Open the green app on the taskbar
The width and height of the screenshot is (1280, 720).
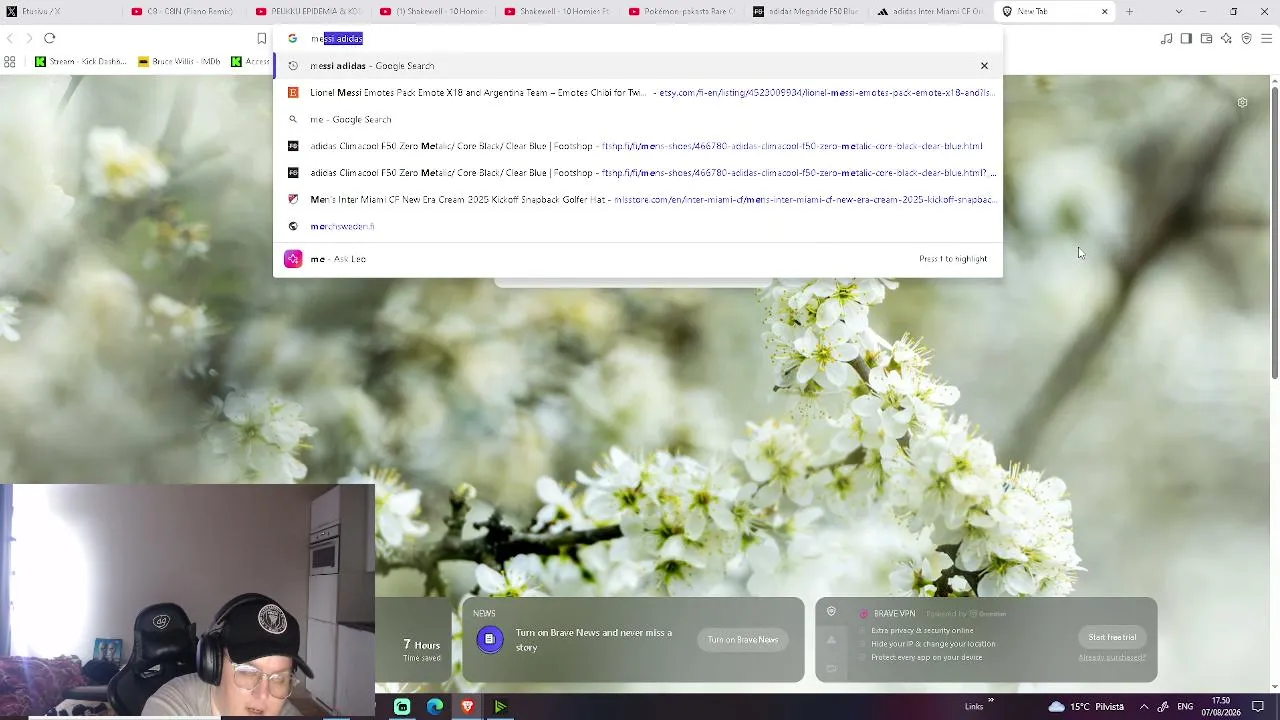pos(402,707)
